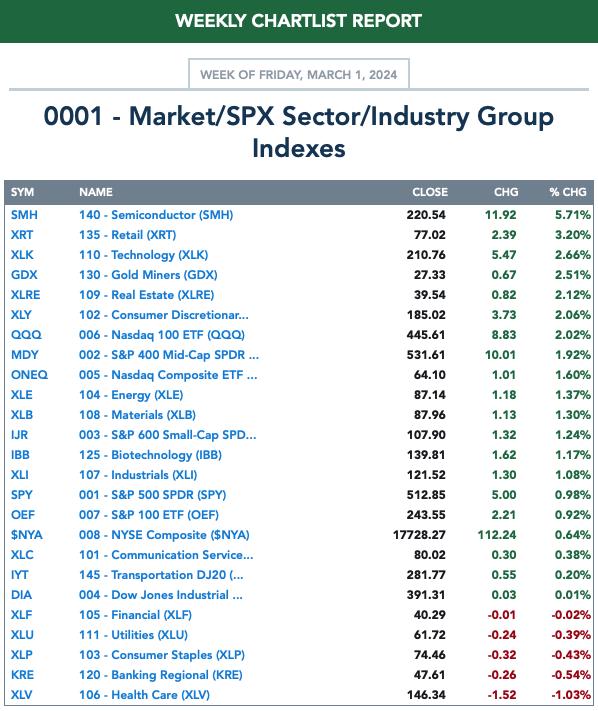
Task: Open 002 - S&P 400 Mid-Cap SPDR link
Action: [x=169, y=355]
